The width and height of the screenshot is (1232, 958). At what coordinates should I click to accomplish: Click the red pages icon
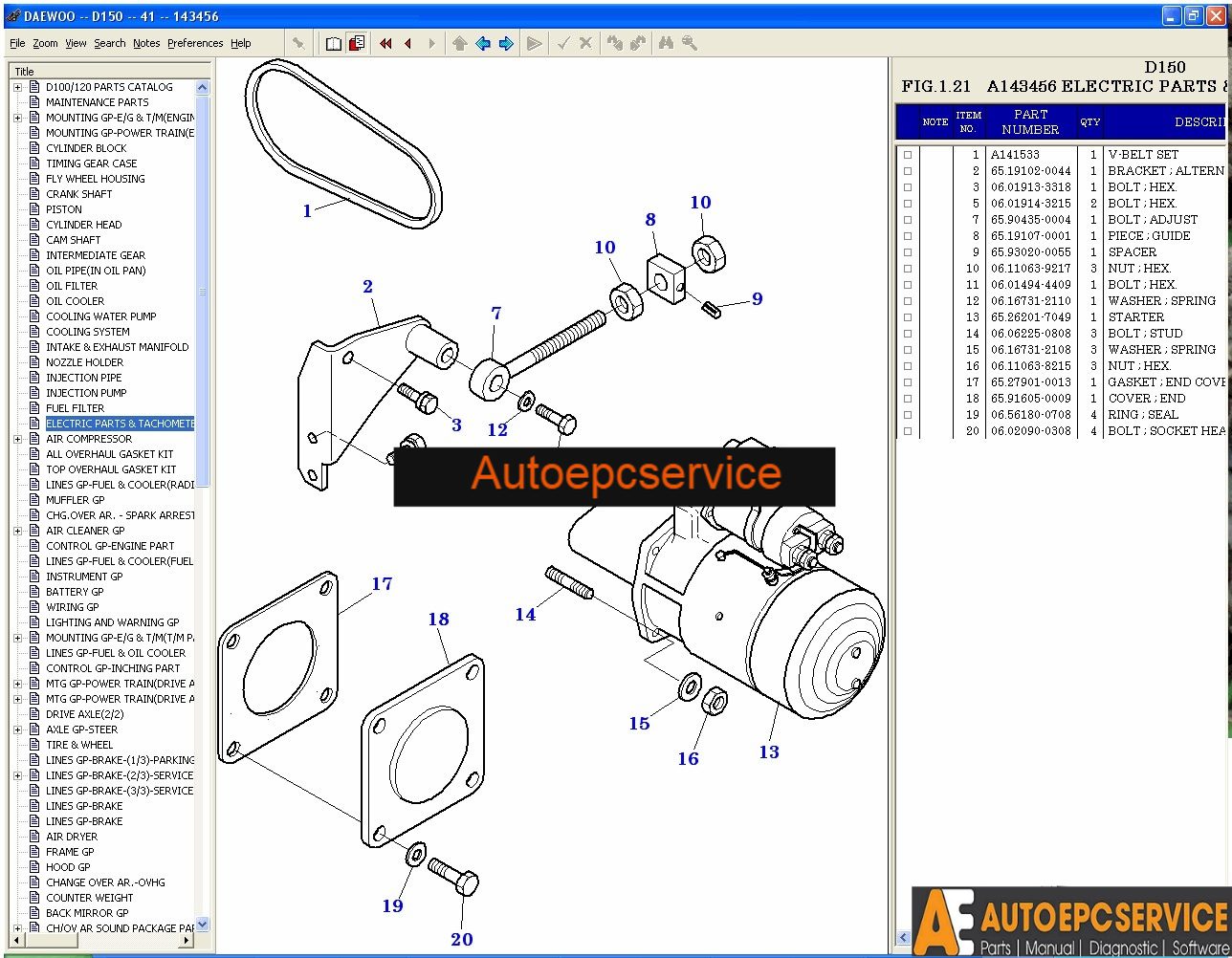click(x=357, y=43)
